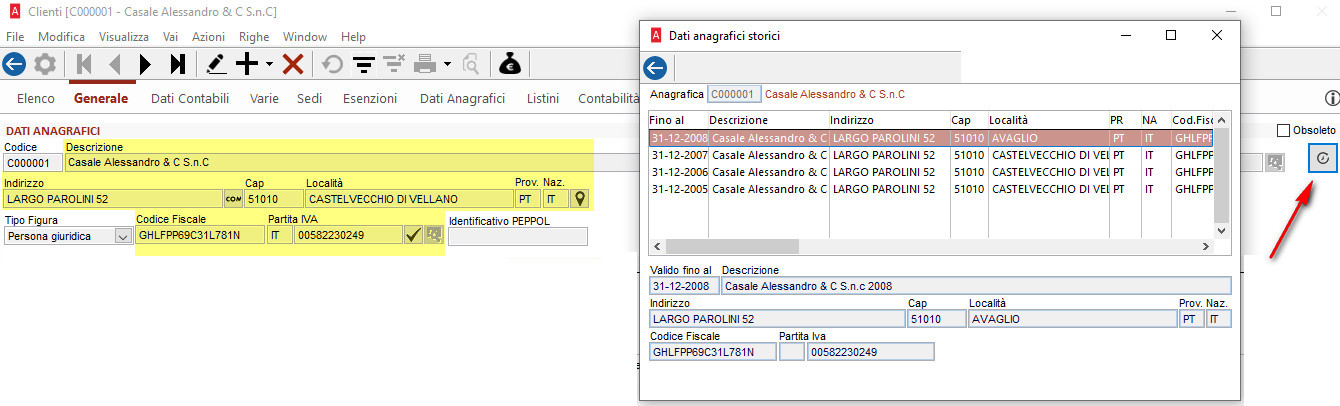Click the Codice field C000001
The width and height of the screenshot is (1340, 406).
[x=33, y=163]
